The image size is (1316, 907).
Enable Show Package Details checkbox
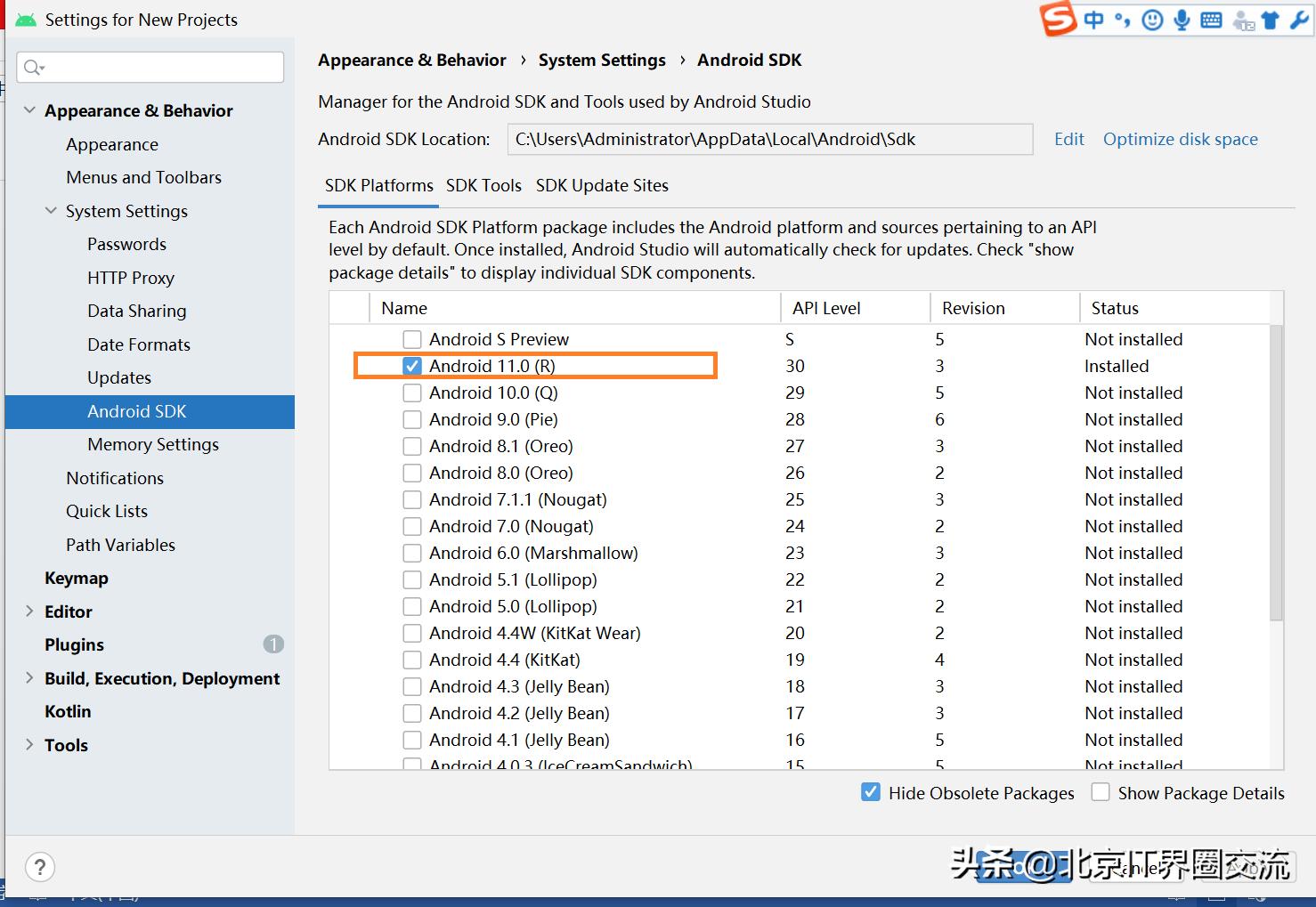1101,792
